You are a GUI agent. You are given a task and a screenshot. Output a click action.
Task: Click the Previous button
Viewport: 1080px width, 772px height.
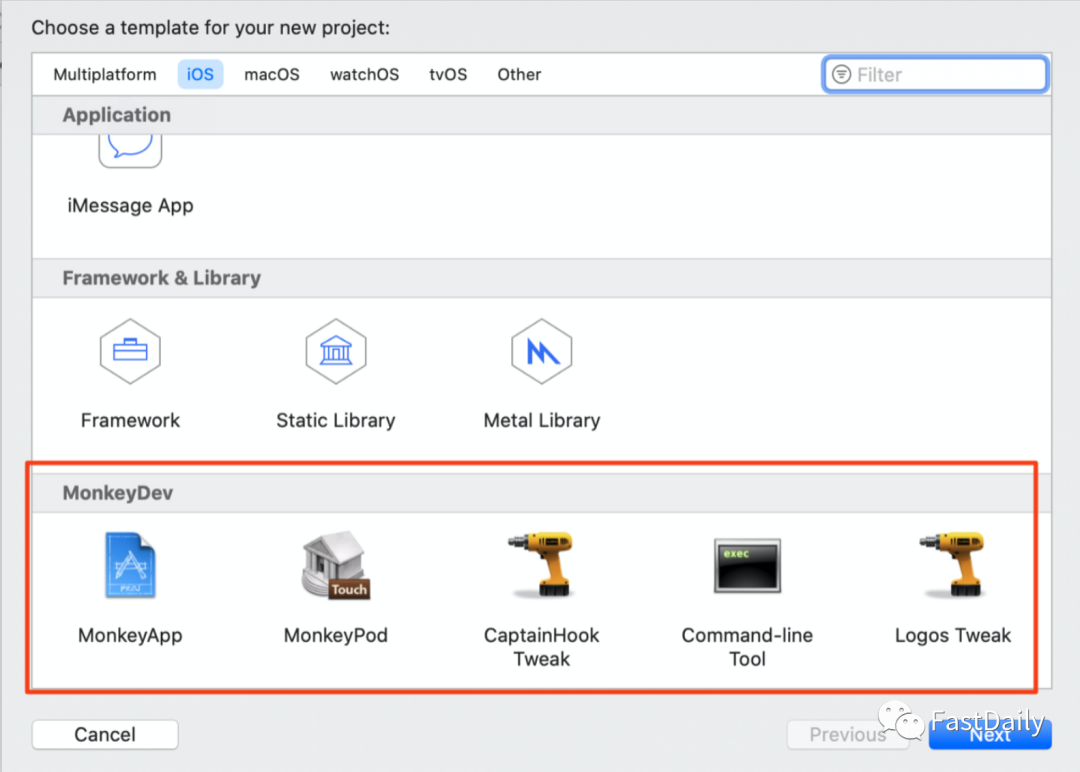(x=848, y=734)
